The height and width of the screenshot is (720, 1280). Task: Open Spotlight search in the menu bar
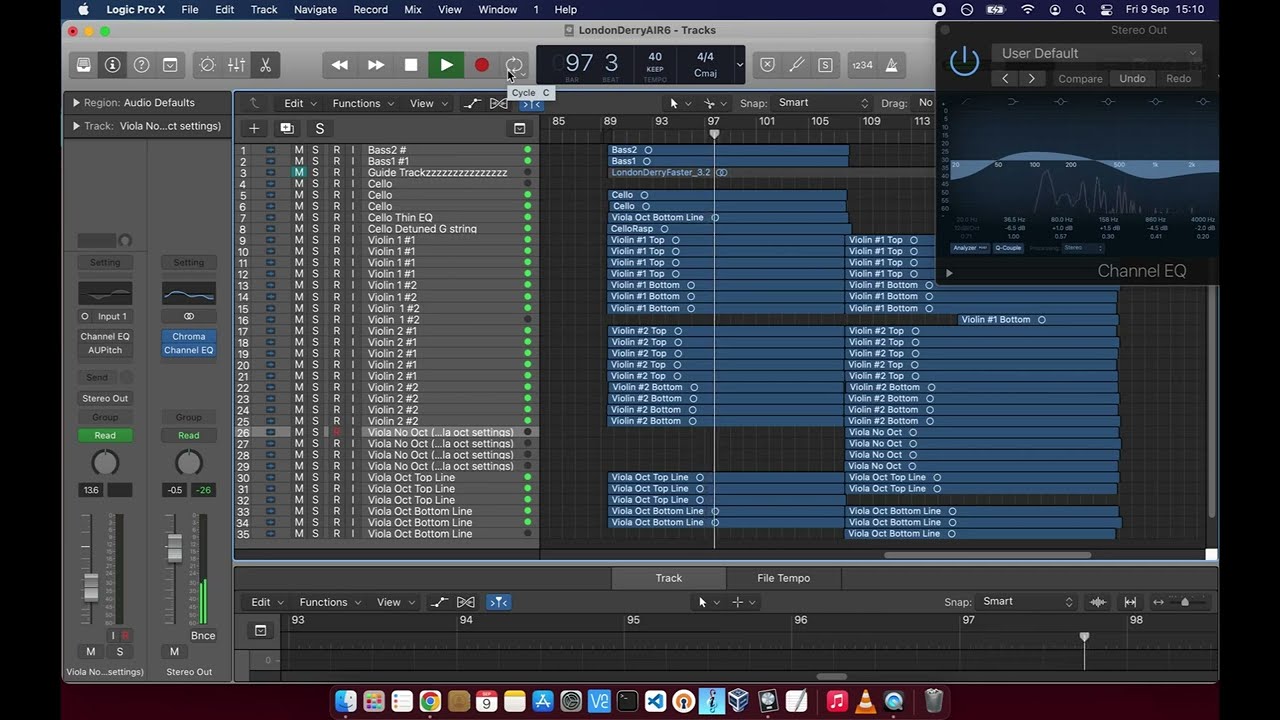click(1081, 9)
